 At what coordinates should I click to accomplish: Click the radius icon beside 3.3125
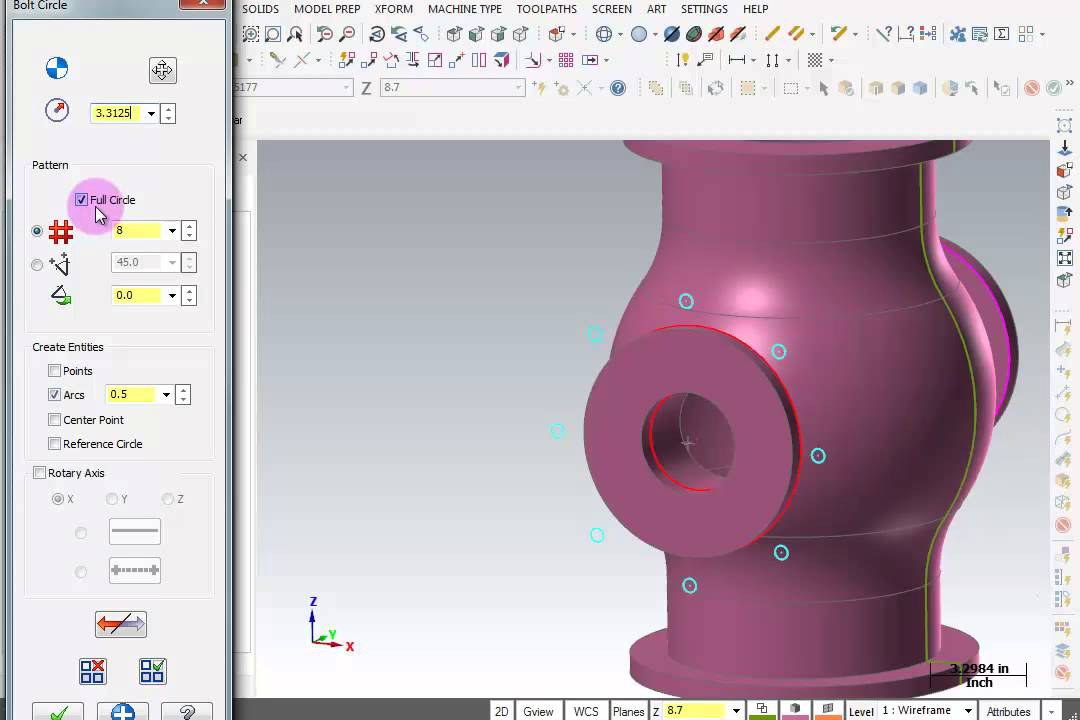pyautogui.click(x=57, y=110)
